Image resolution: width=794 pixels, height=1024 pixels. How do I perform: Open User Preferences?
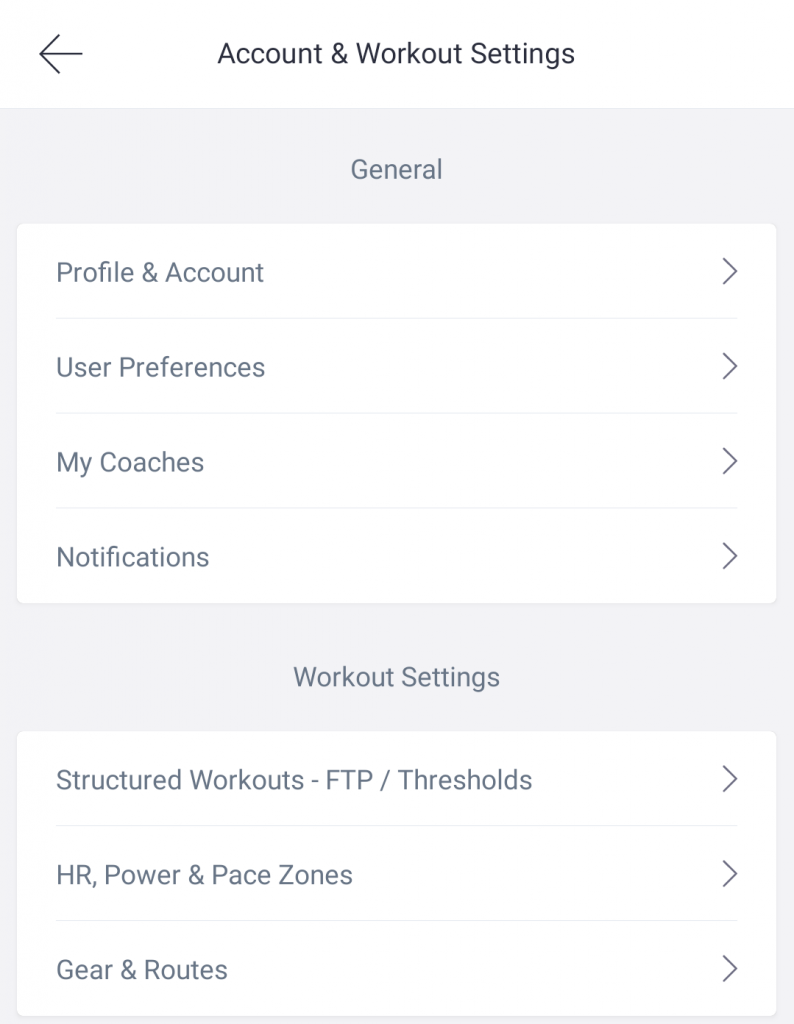396,366
